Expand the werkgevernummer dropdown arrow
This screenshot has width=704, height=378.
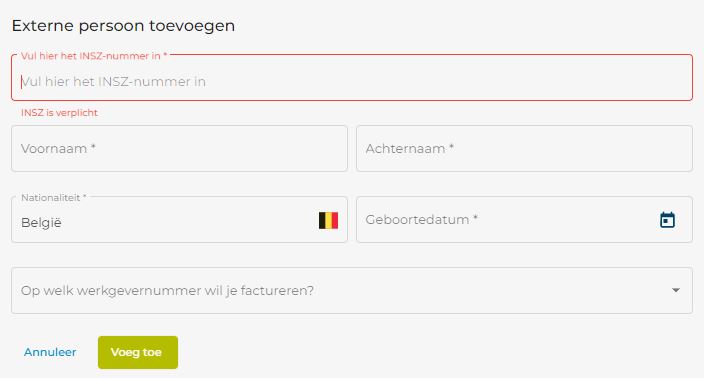click(x=676, y=290)
